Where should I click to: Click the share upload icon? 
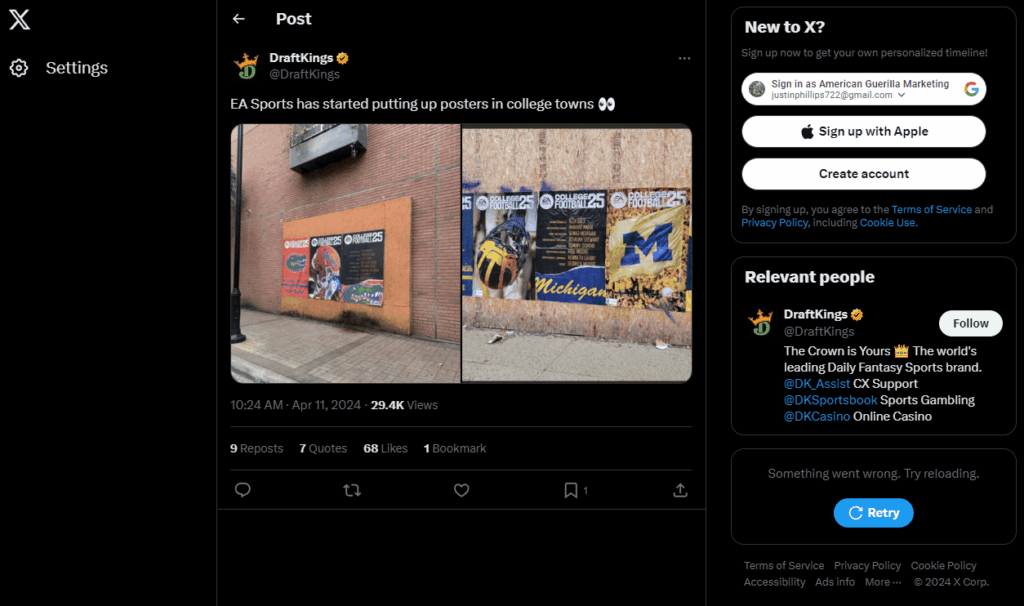pyautogui.click(x=680, y=490)
